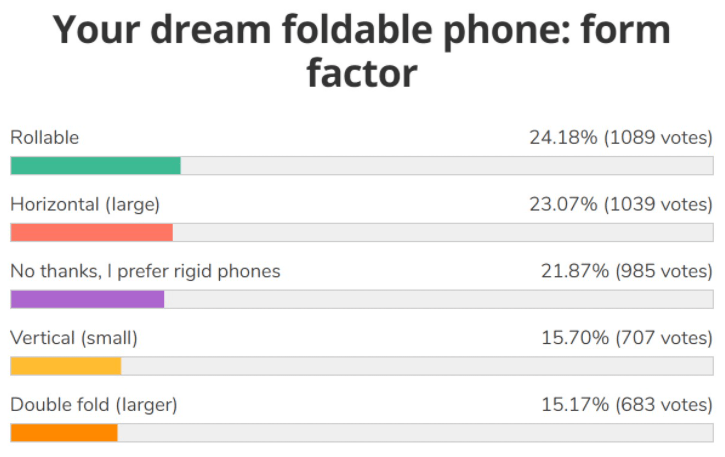Click the 24.18% (1089 votes) text
725x457 pixels.
[620, 138]
